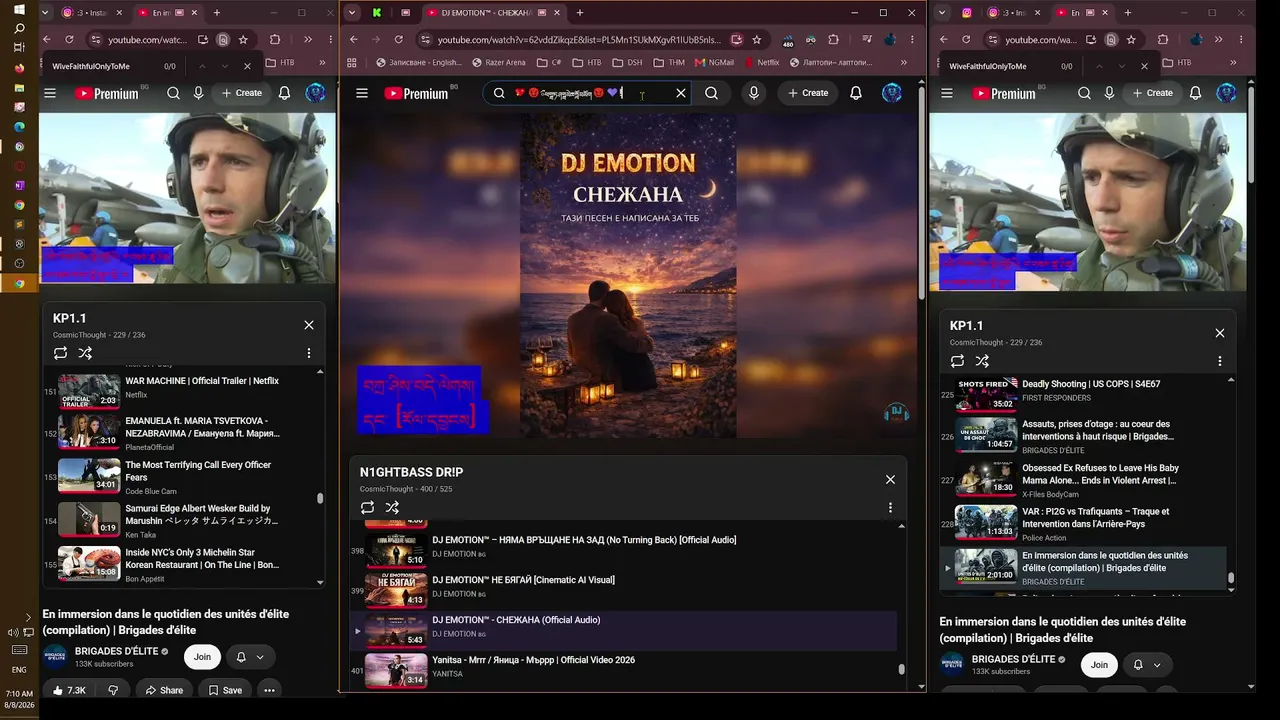Viewport: 1280px width, 720px height.
Task: Save the video in left window
Action: 225,690
